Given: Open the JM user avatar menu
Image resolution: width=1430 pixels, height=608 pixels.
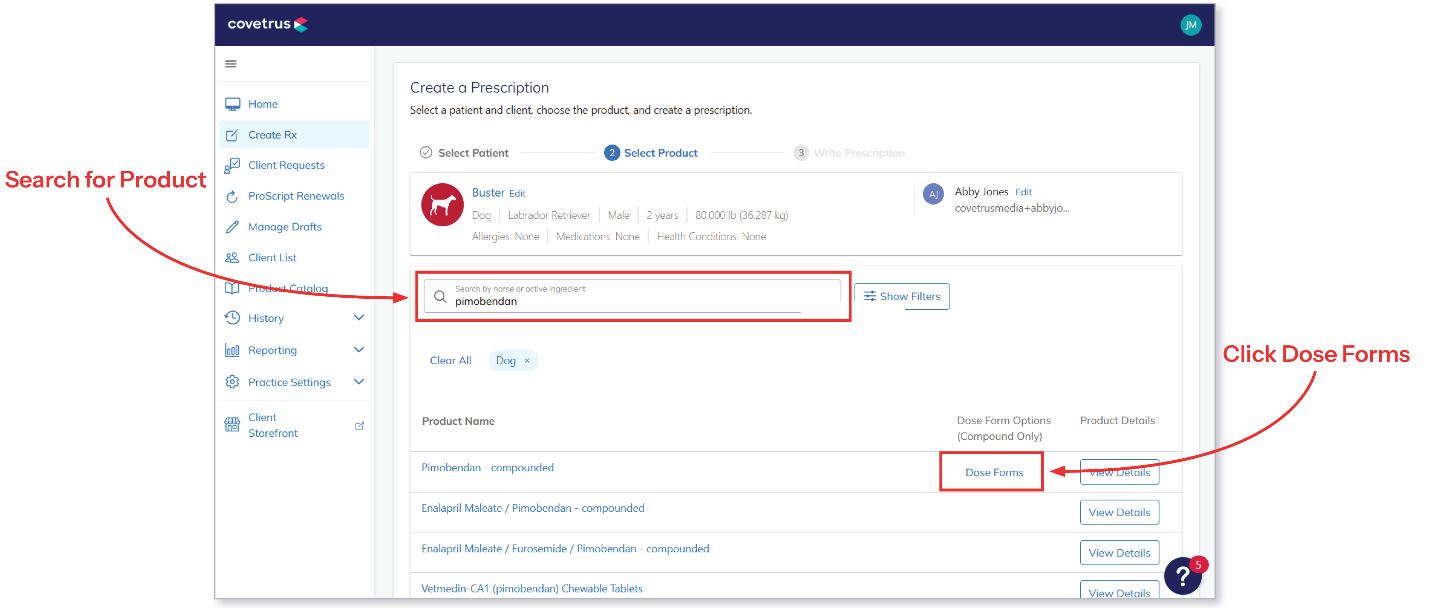Looking at the screenshot, I should click(x=1190, y=26).
